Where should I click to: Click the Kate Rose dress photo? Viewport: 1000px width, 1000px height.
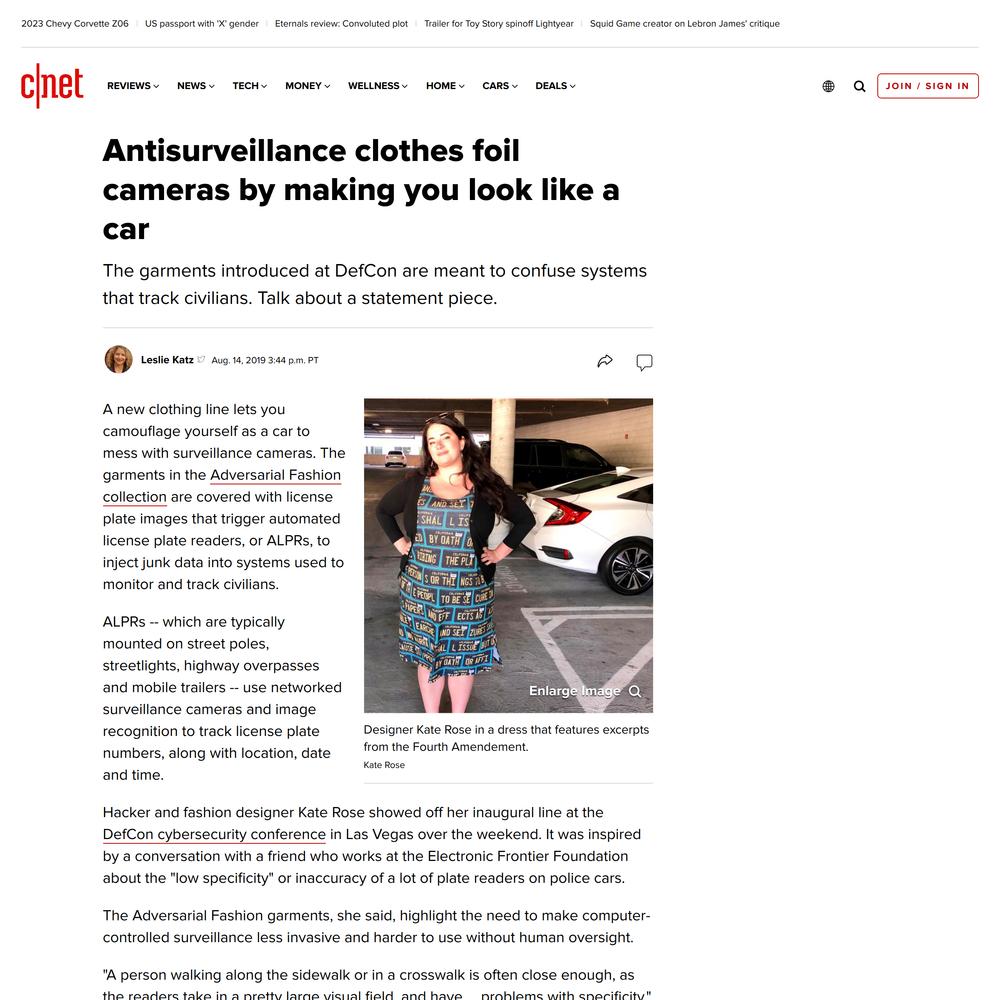pos(508,555)
